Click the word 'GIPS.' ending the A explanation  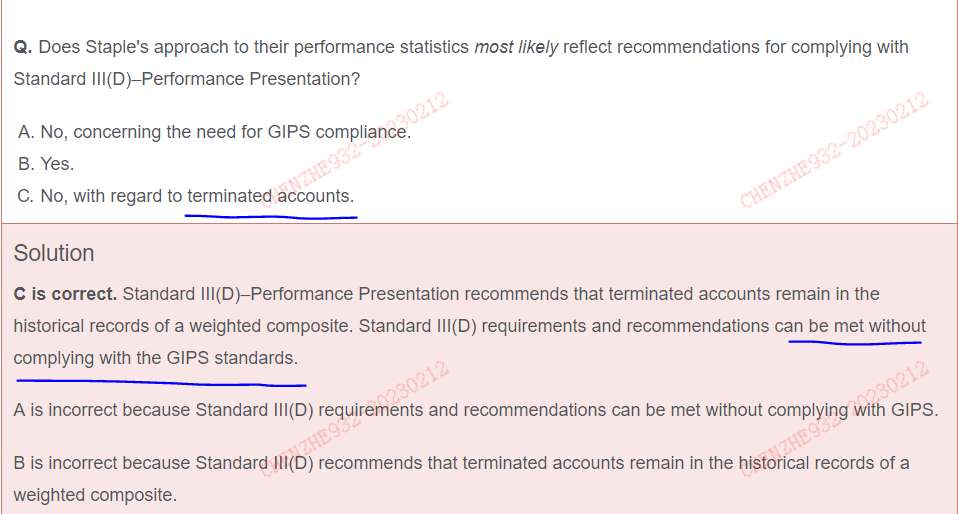915,409
